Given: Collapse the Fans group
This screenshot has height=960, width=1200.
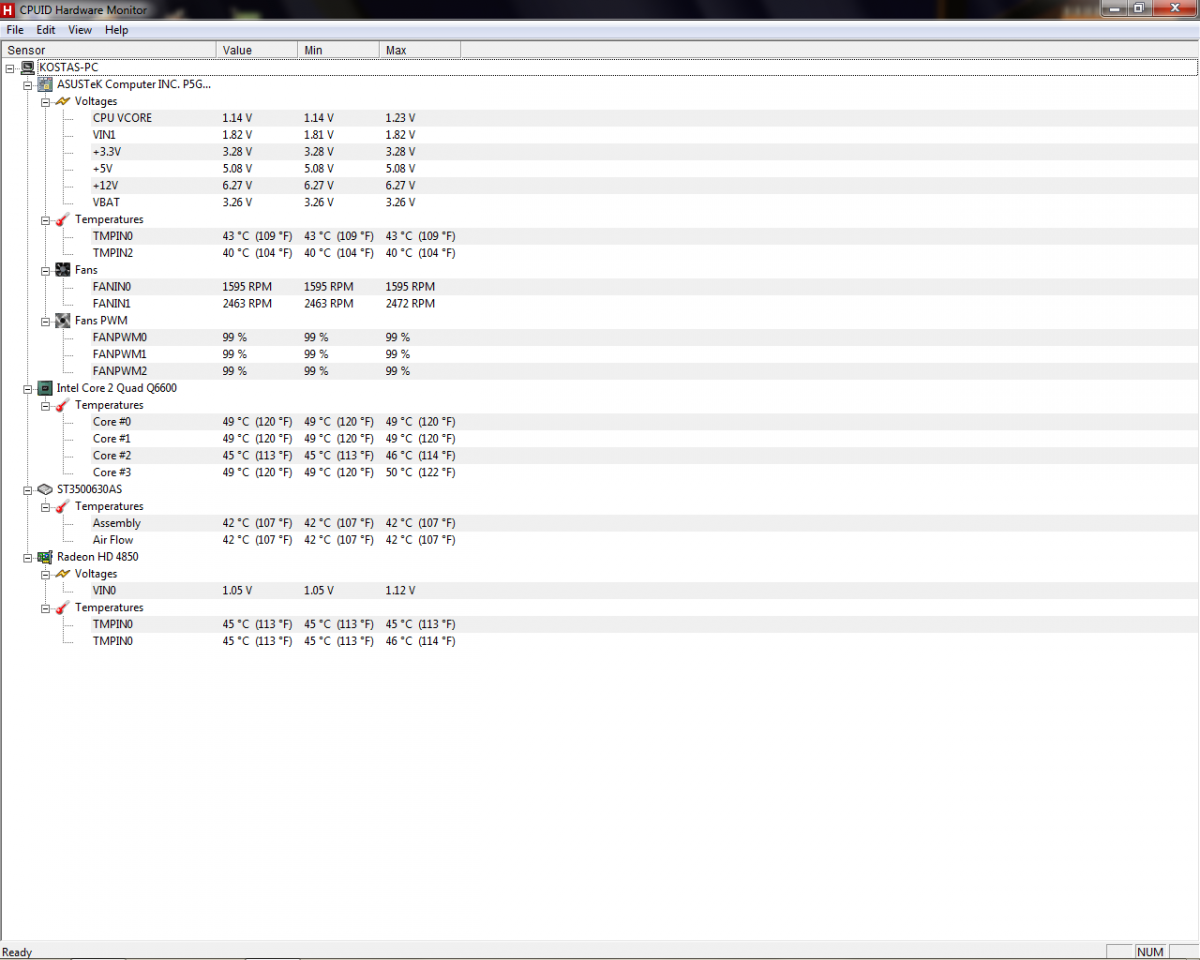Looking at the screenshot, I should [45, 270].
